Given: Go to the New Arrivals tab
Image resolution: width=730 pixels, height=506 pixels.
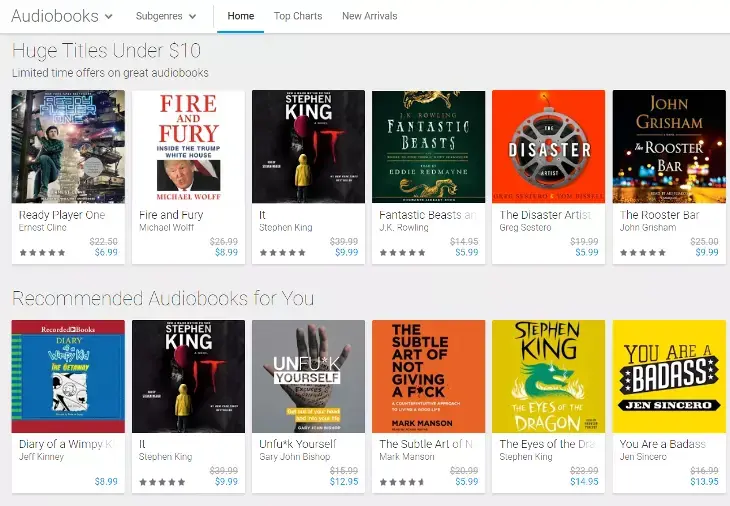Looking at the screenshot, I should [370, 16].
